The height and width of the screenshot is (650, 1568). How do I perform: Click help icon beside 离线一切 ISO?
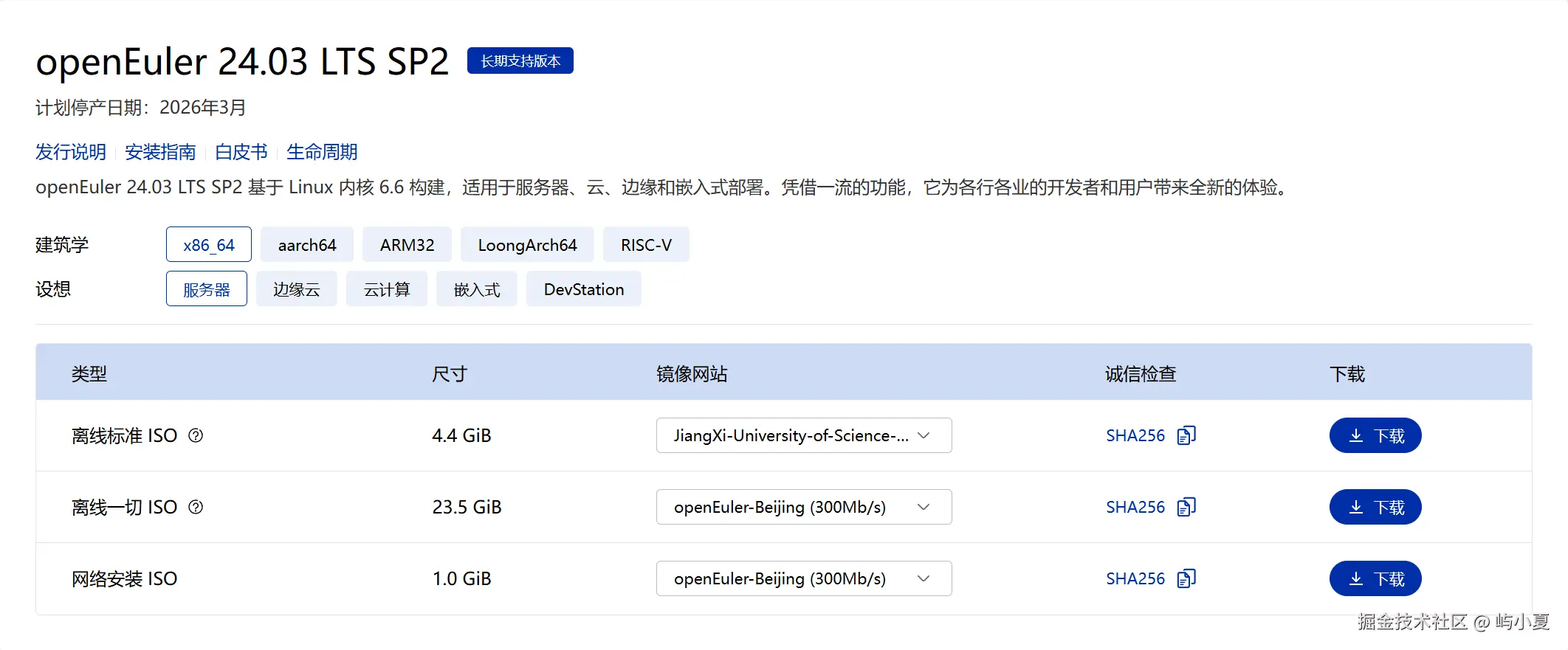tap(196, 507)
